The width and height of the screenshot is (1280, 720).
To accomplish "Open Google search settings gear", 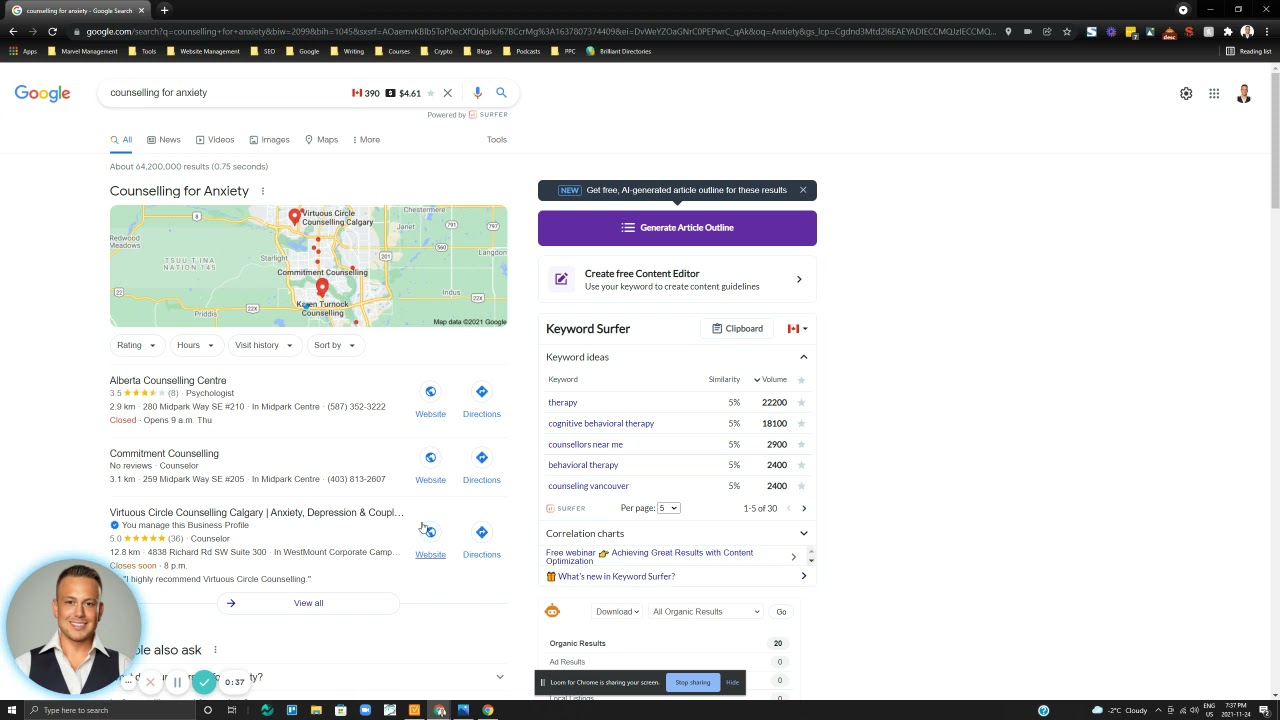I will pos(1186,94).
